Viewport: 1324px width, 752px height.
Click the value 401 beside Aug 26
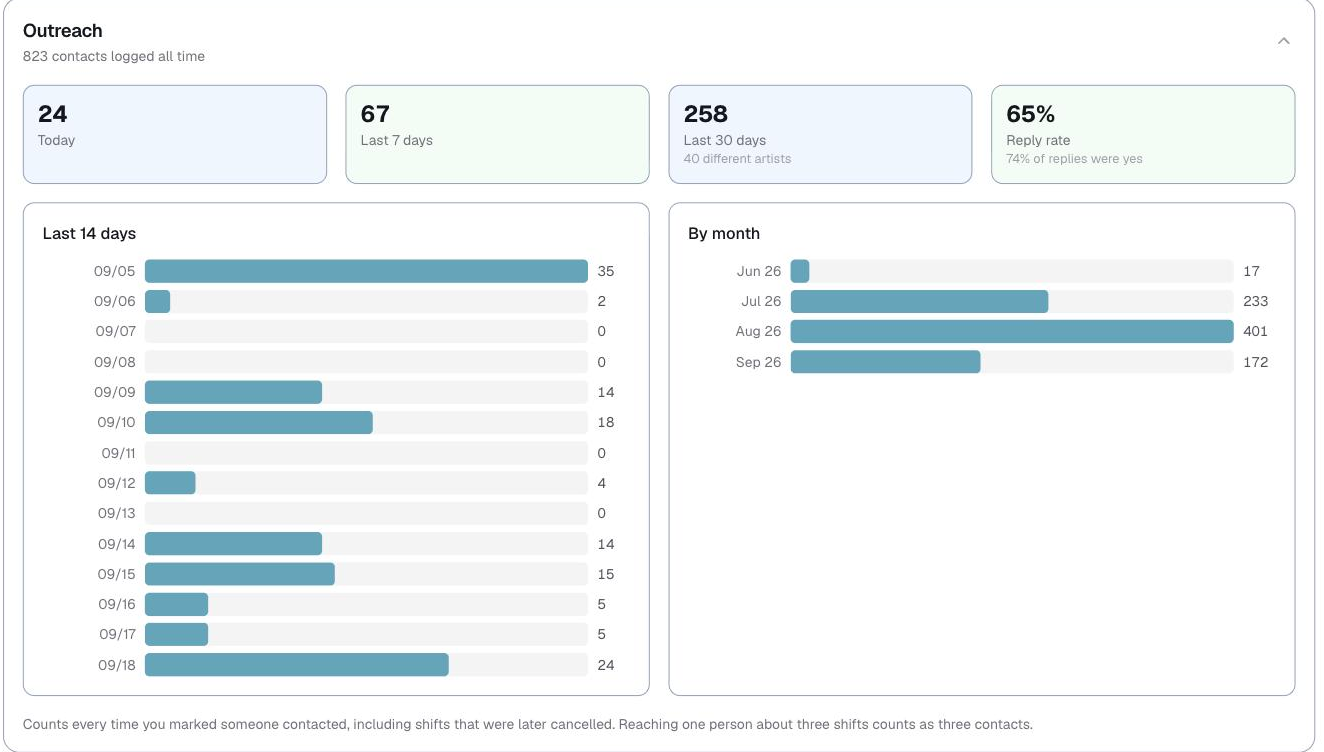[x=1256, y=331]
